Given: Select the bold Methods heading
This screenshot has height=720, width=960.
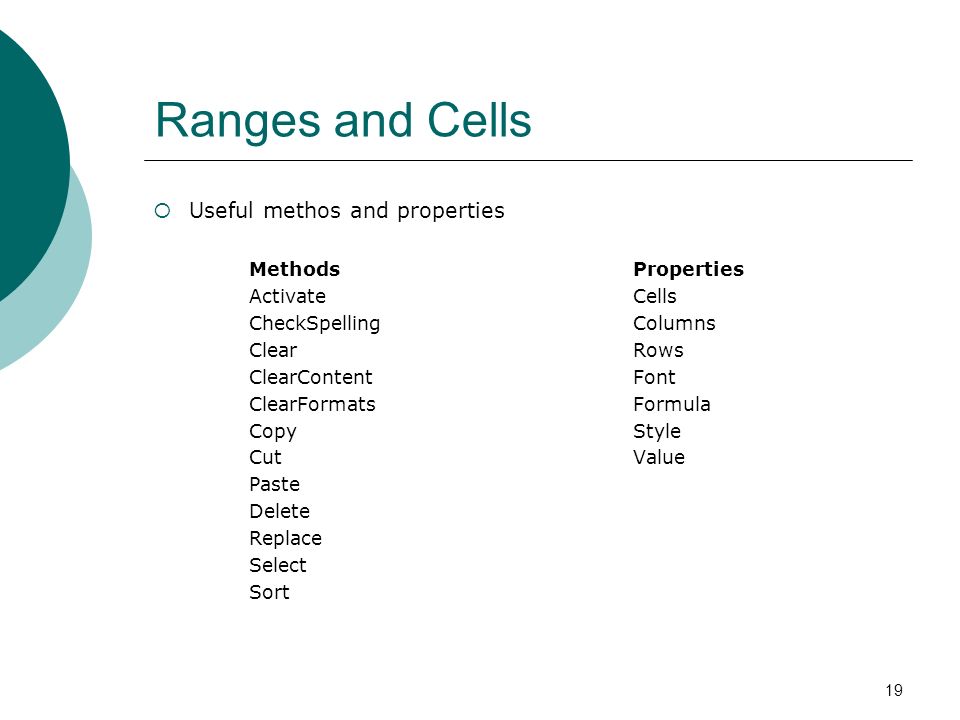Looking at the screenshot, I should [294, 269].
